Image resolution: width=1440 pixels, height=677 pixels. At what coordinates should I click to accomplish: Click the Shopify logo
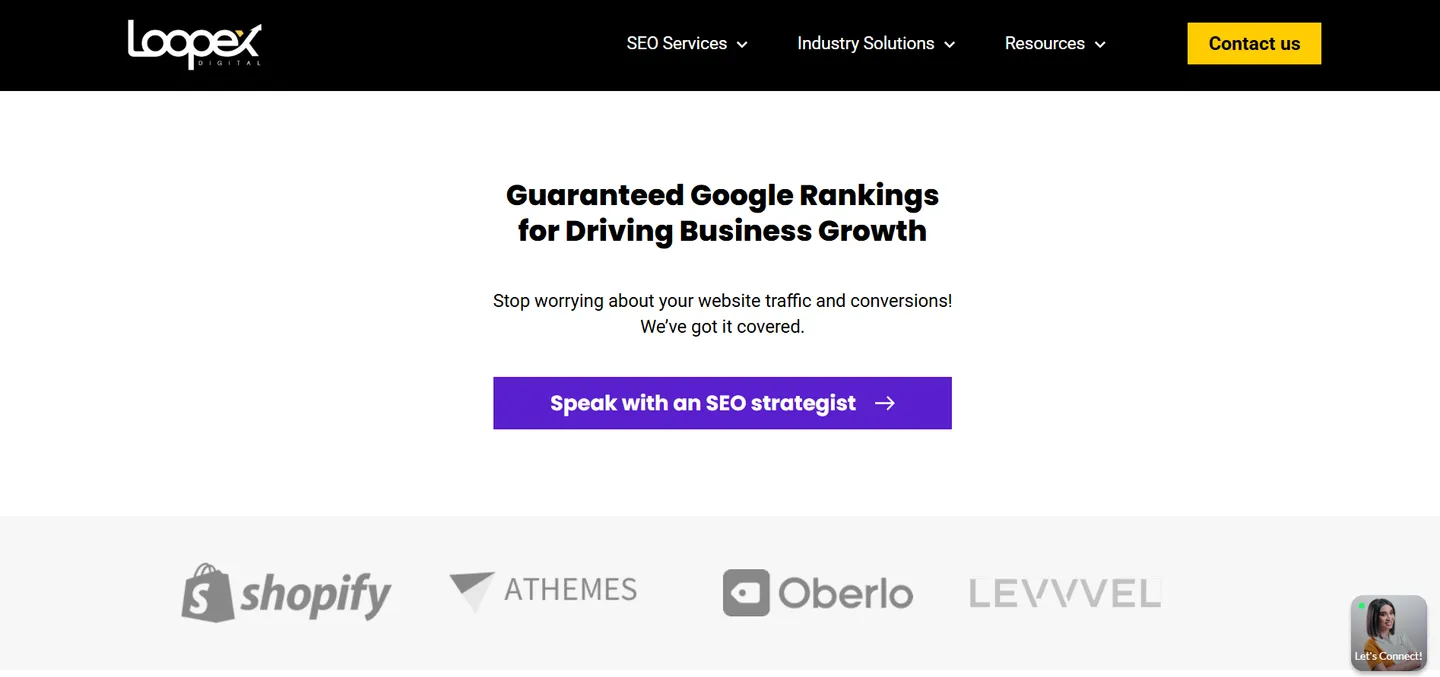click(286, 593)
